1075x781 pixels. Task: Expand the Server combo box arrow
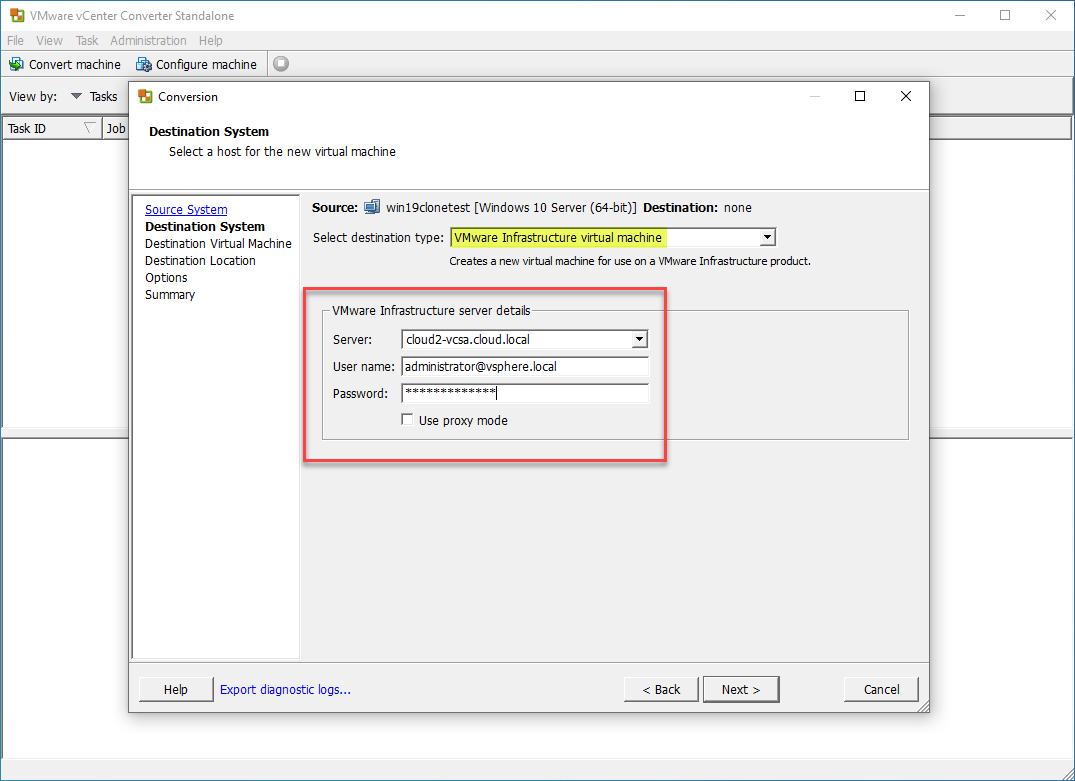(640, 339)
